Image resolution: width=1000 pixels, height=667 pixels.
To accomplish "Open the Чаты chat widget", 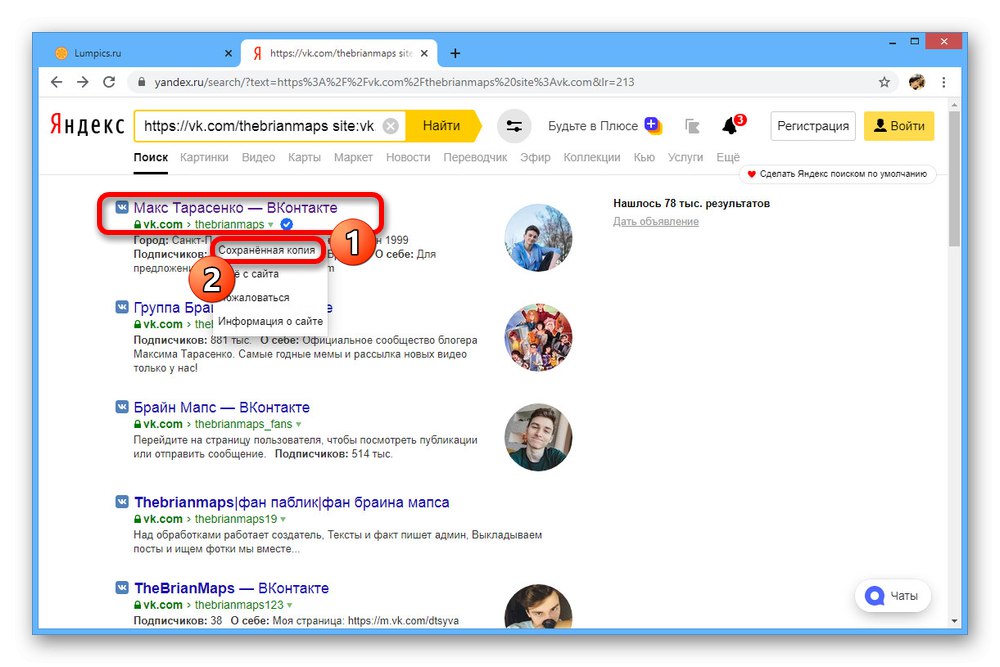I will click(x=892, y=596).
